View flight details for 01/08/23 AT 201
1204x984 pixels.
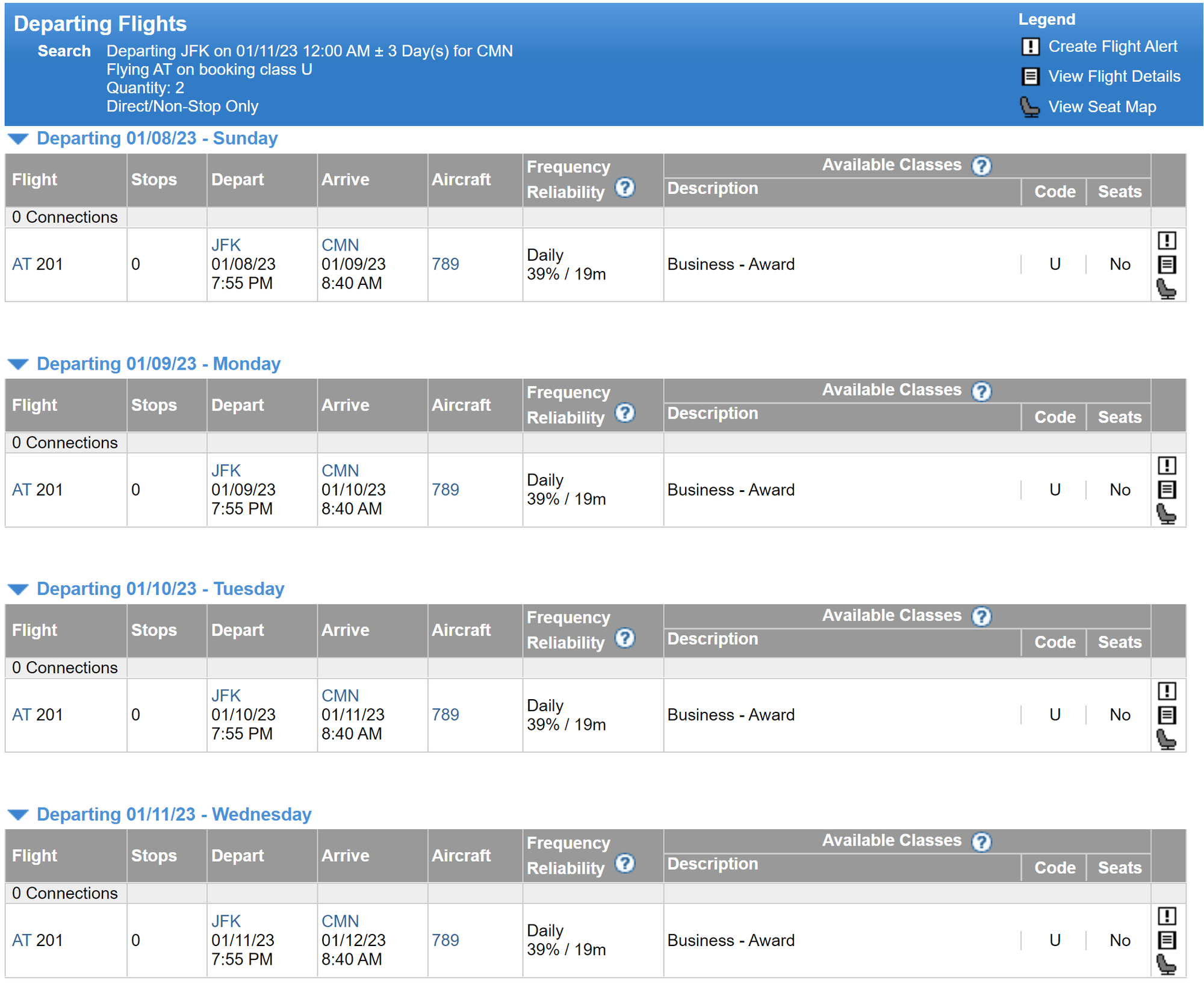click(1167, 264)
